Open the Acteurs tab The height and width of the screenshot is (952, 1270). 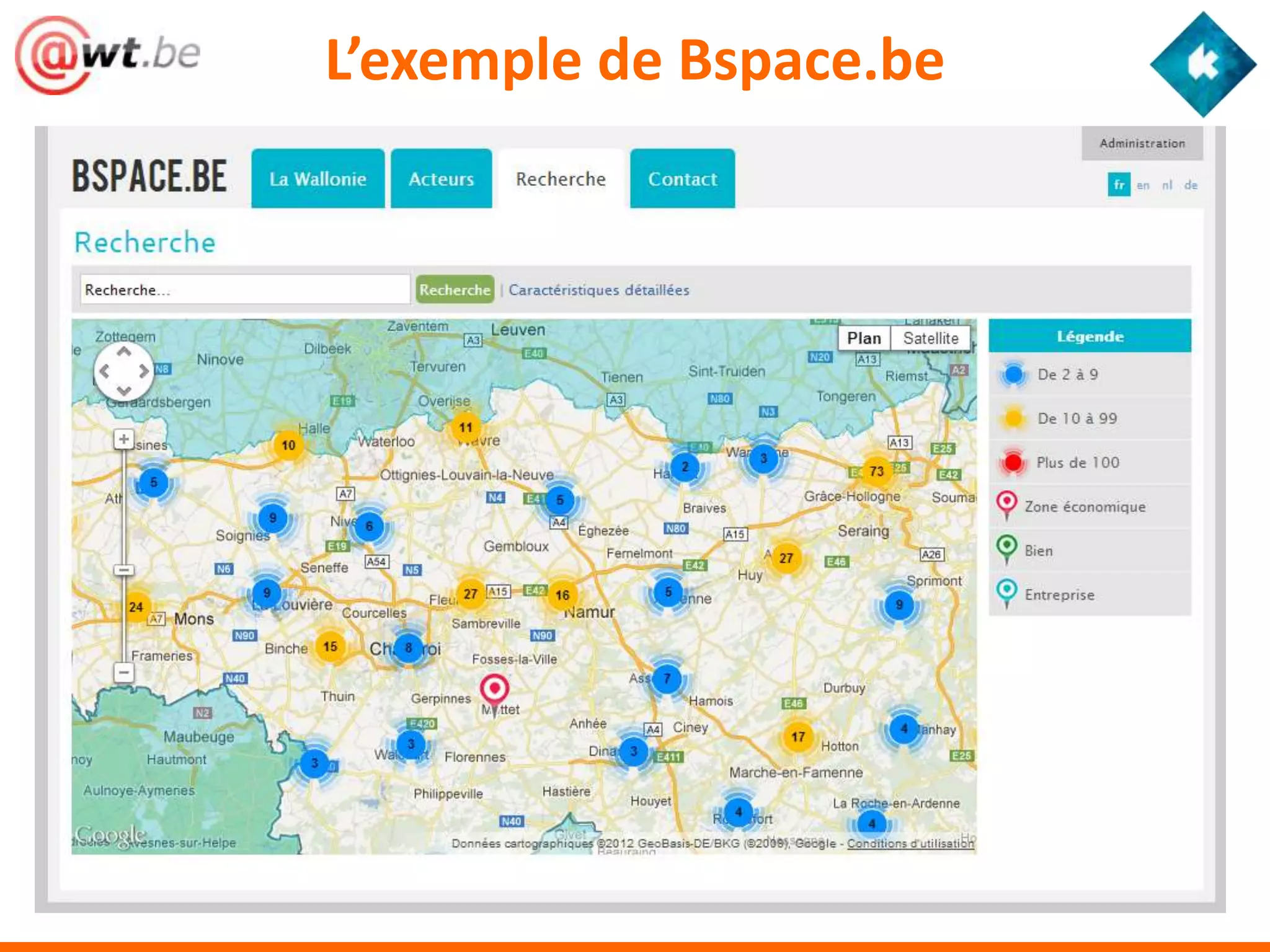click(x=441, y=178)
